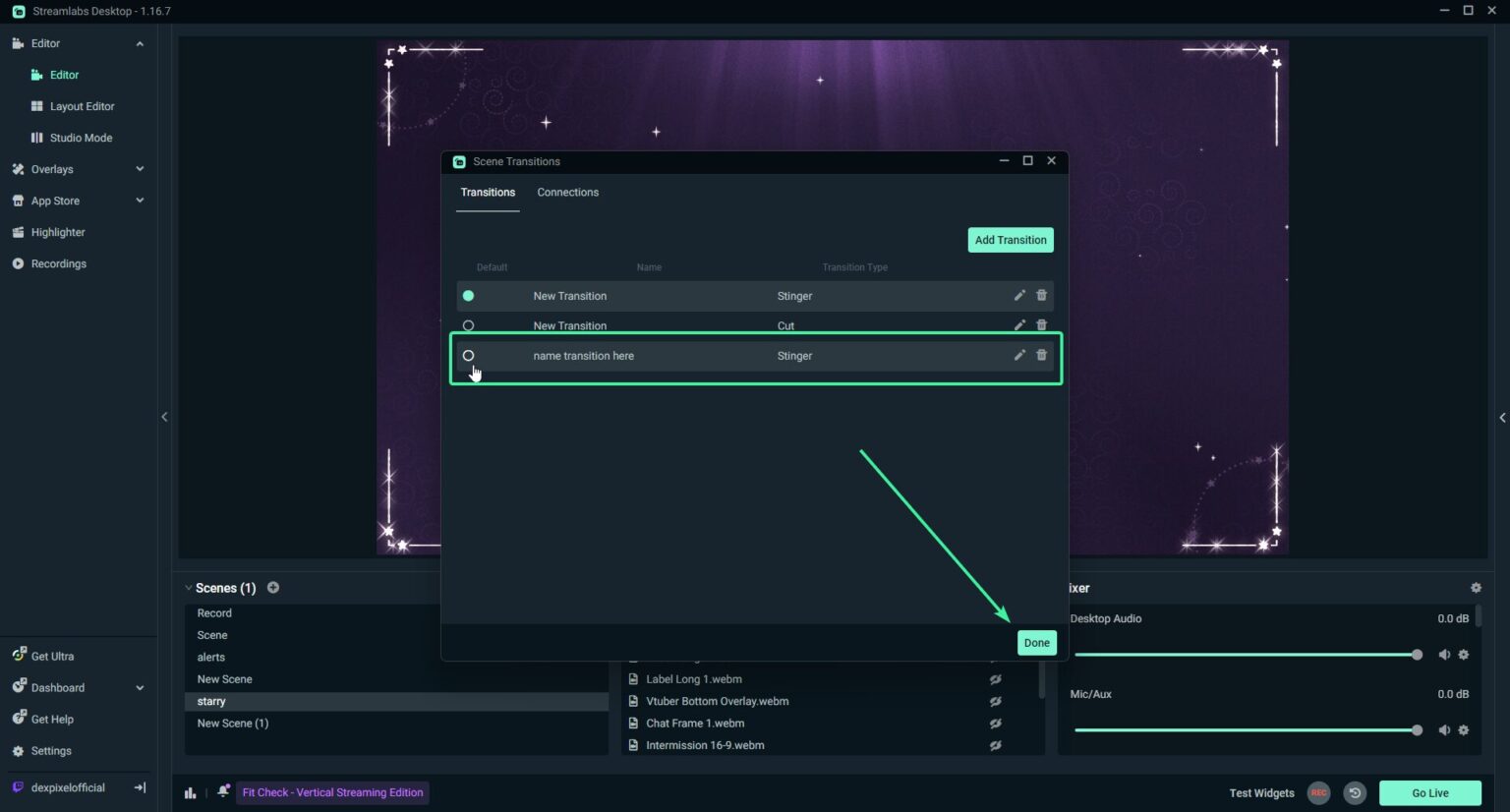
Task: Collapse the Scenes panel
Action: point(188,587)
